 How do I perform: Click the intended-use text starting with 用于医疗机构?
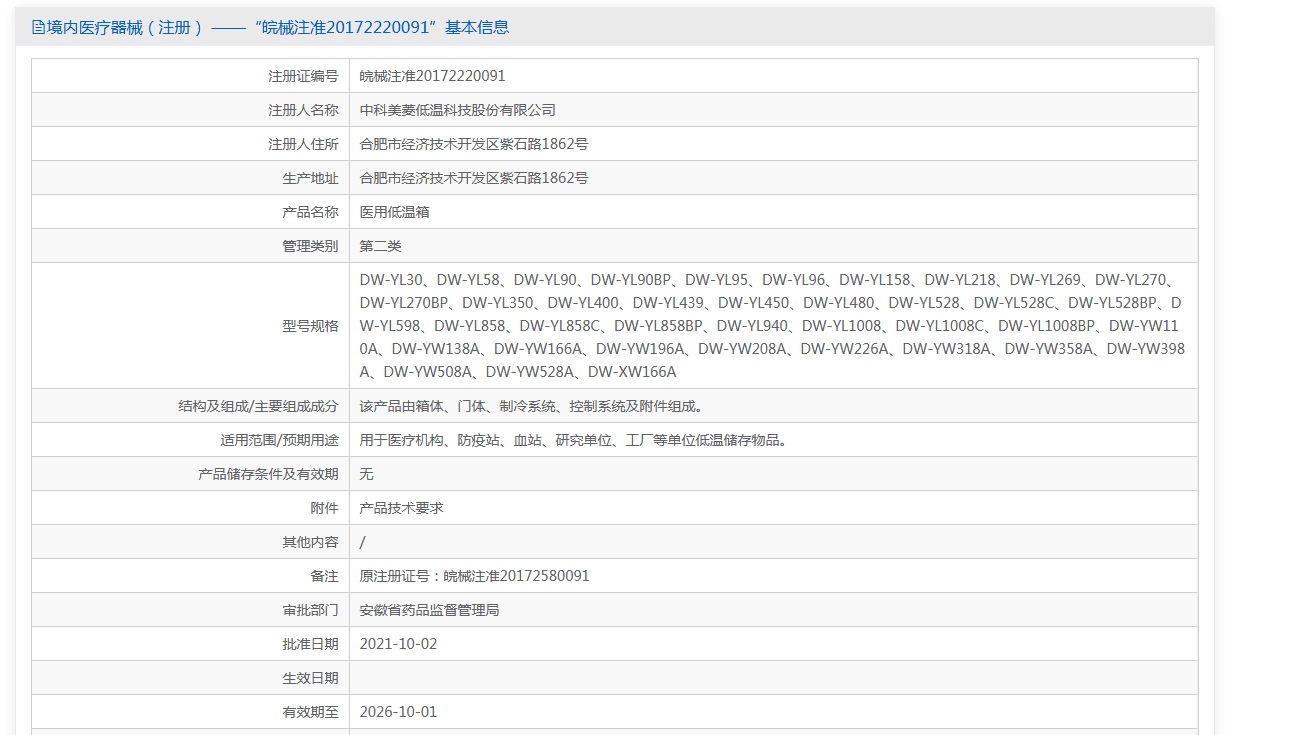pos(576,440)
